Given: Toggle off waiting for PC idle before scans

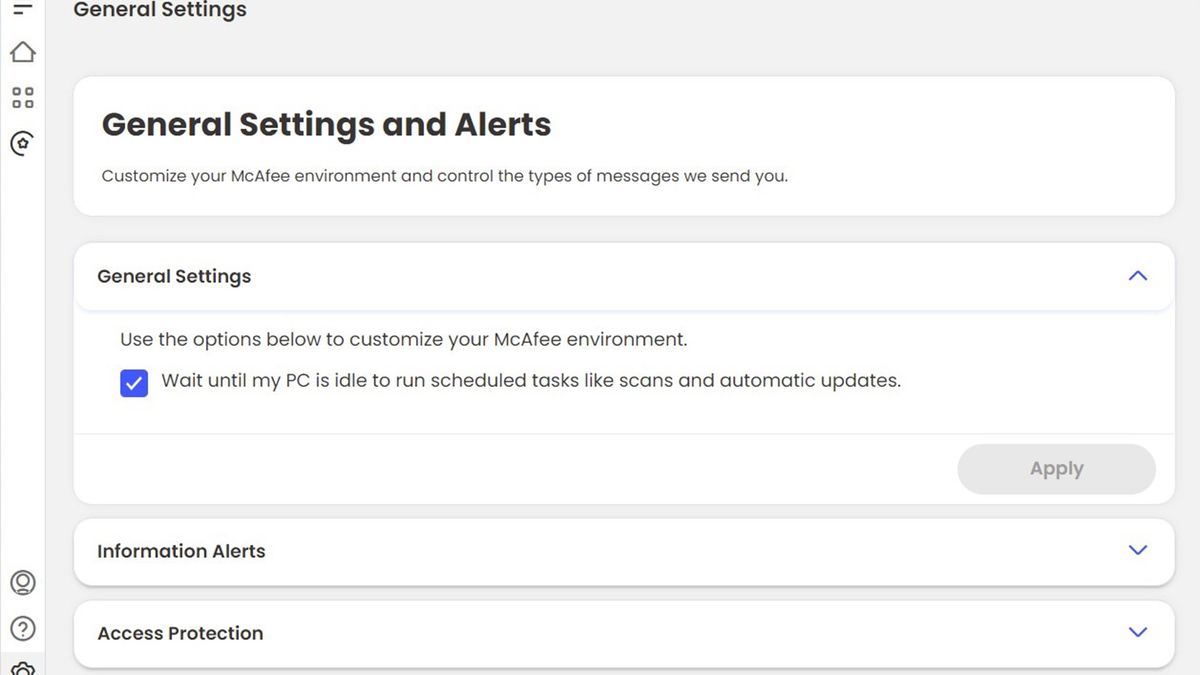Looking at the screenshot, I should click(x=133, y=383).
